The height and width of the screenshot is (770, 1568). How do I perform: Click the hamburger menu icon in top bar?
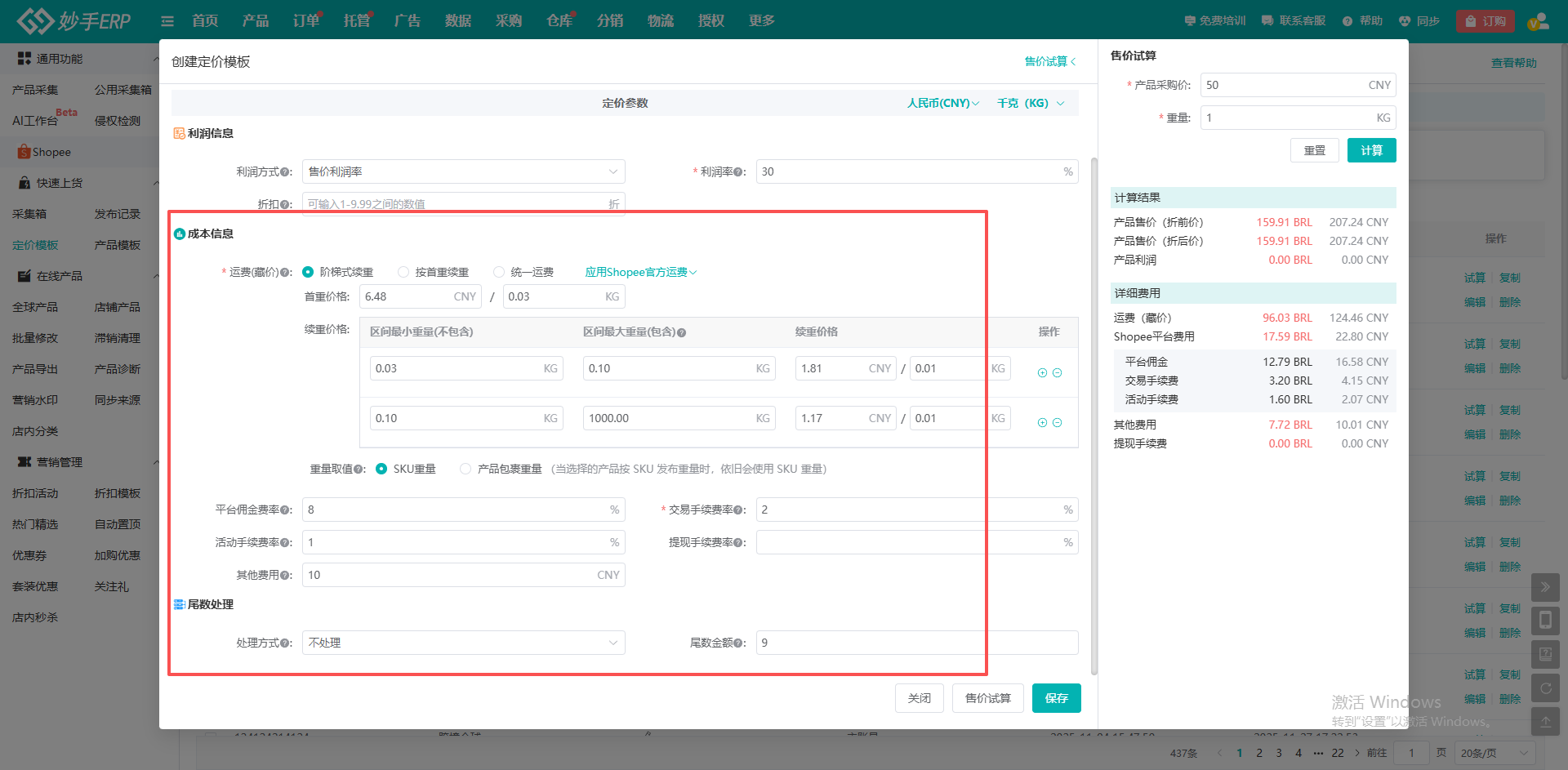pyautogui.click(x=167, y=21)
